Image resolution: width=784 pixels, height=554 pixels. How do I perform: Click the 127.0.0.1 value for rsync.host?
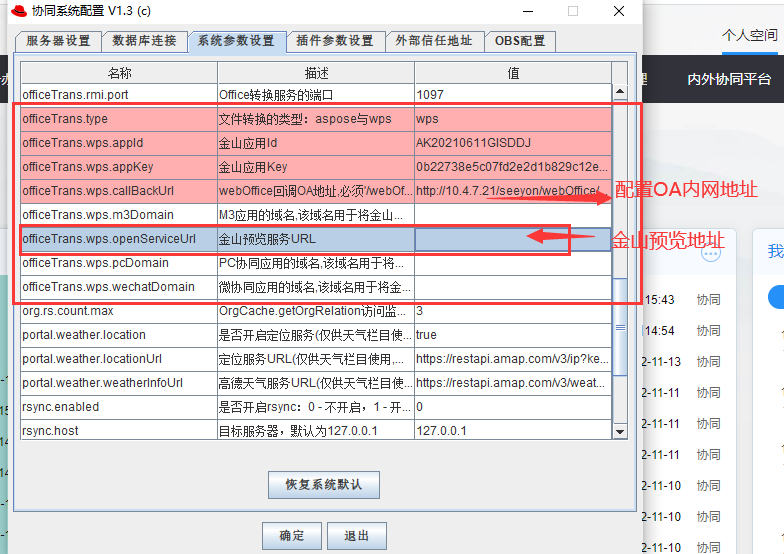click(x=513, y=430)
